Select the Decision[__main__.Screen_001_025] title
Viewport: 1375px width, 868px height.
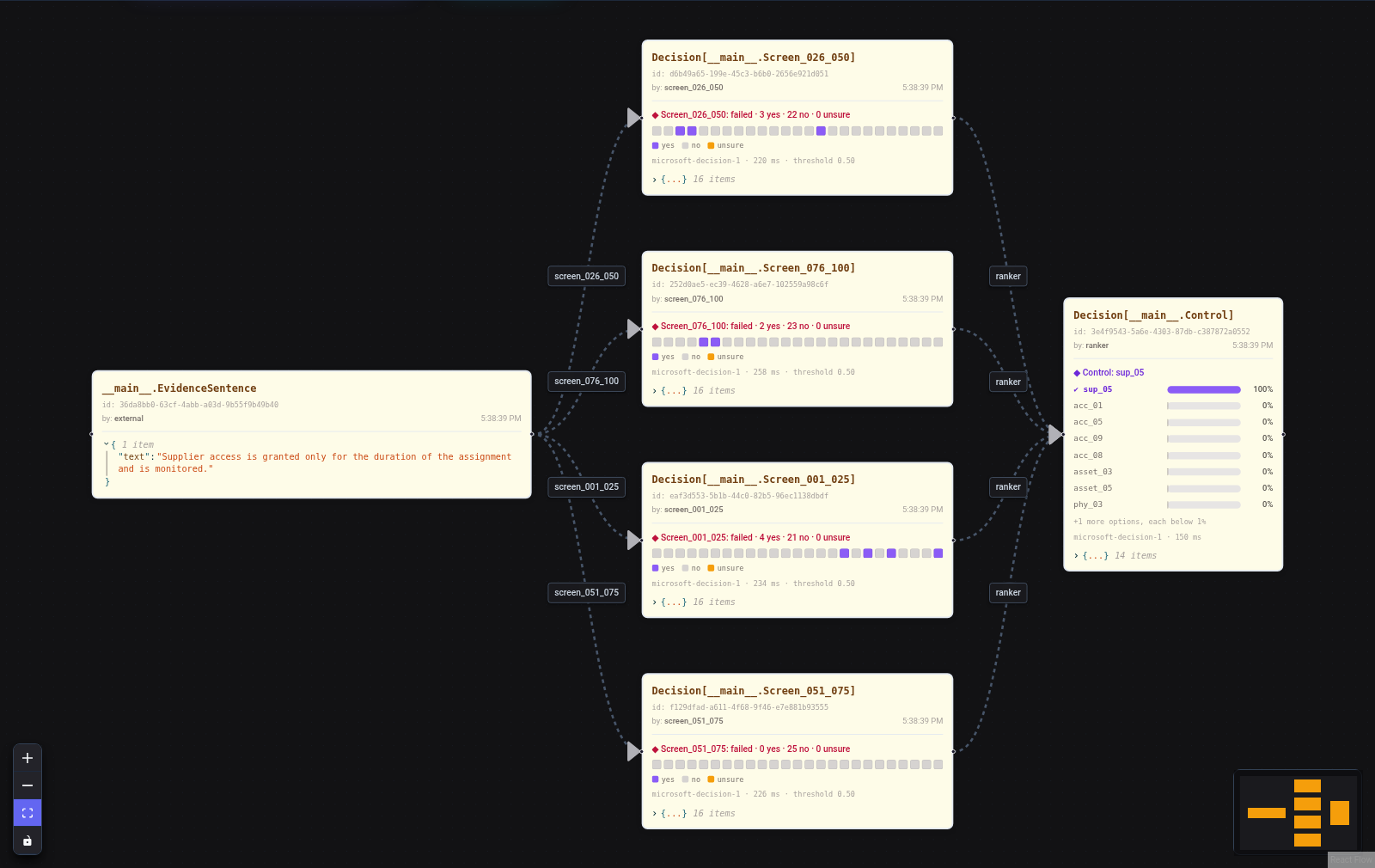tap(754, 480)
